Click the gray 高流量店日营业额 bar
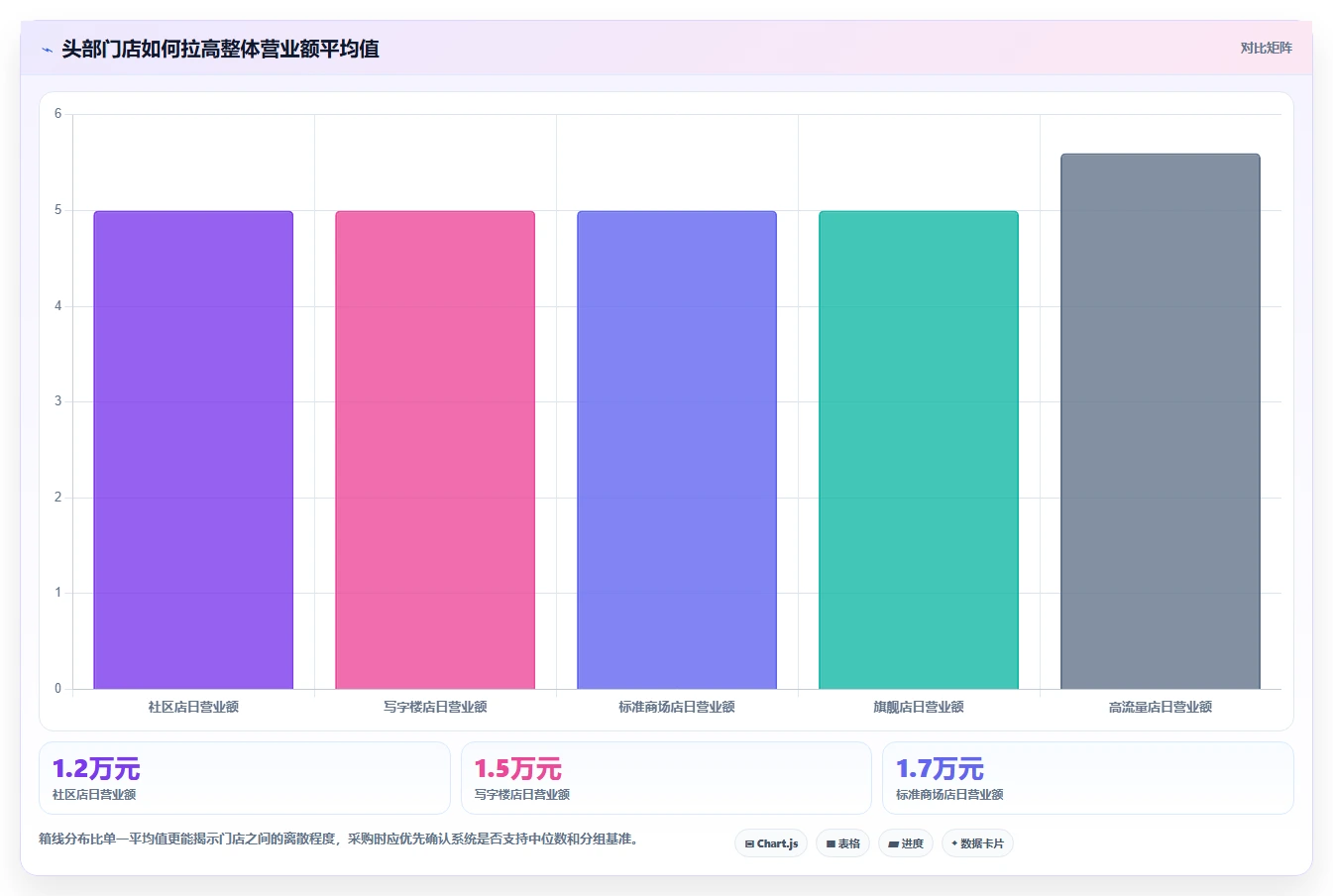 coord(1161,421)
